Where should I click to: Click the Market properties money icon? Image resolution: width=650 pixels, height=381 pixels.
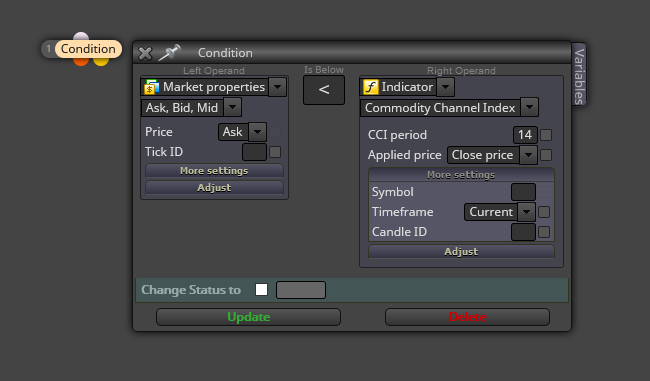[152, 87]
